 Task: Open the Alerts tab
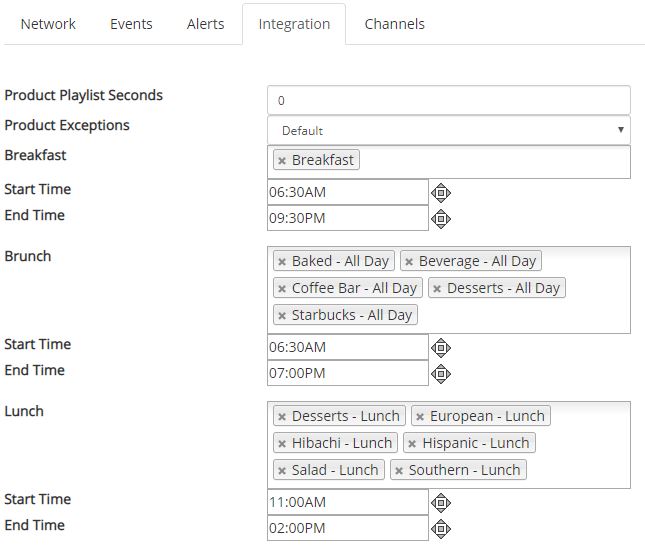coord(205,24)
